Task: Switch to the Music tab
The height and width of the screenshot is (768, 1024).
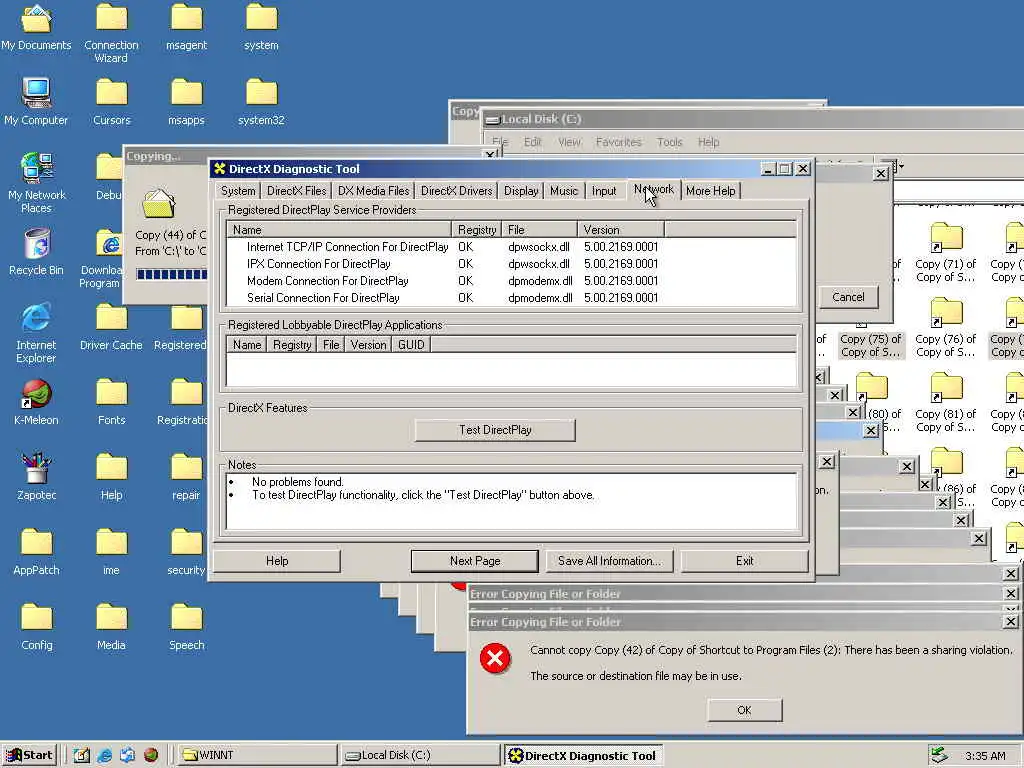Action: coord(564,191)
